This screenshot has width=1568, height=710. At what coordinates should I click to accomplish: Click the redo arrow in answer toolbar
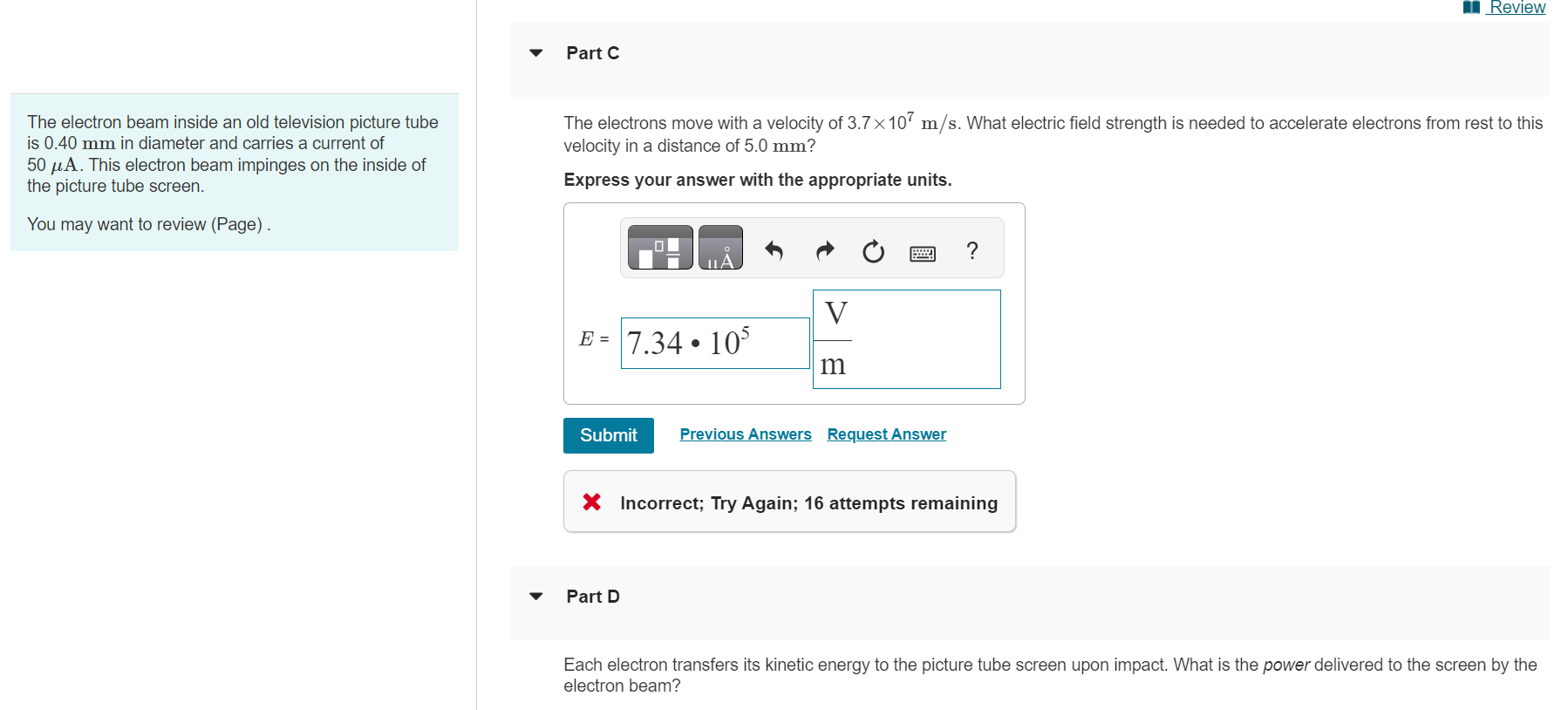pos(823,250)
